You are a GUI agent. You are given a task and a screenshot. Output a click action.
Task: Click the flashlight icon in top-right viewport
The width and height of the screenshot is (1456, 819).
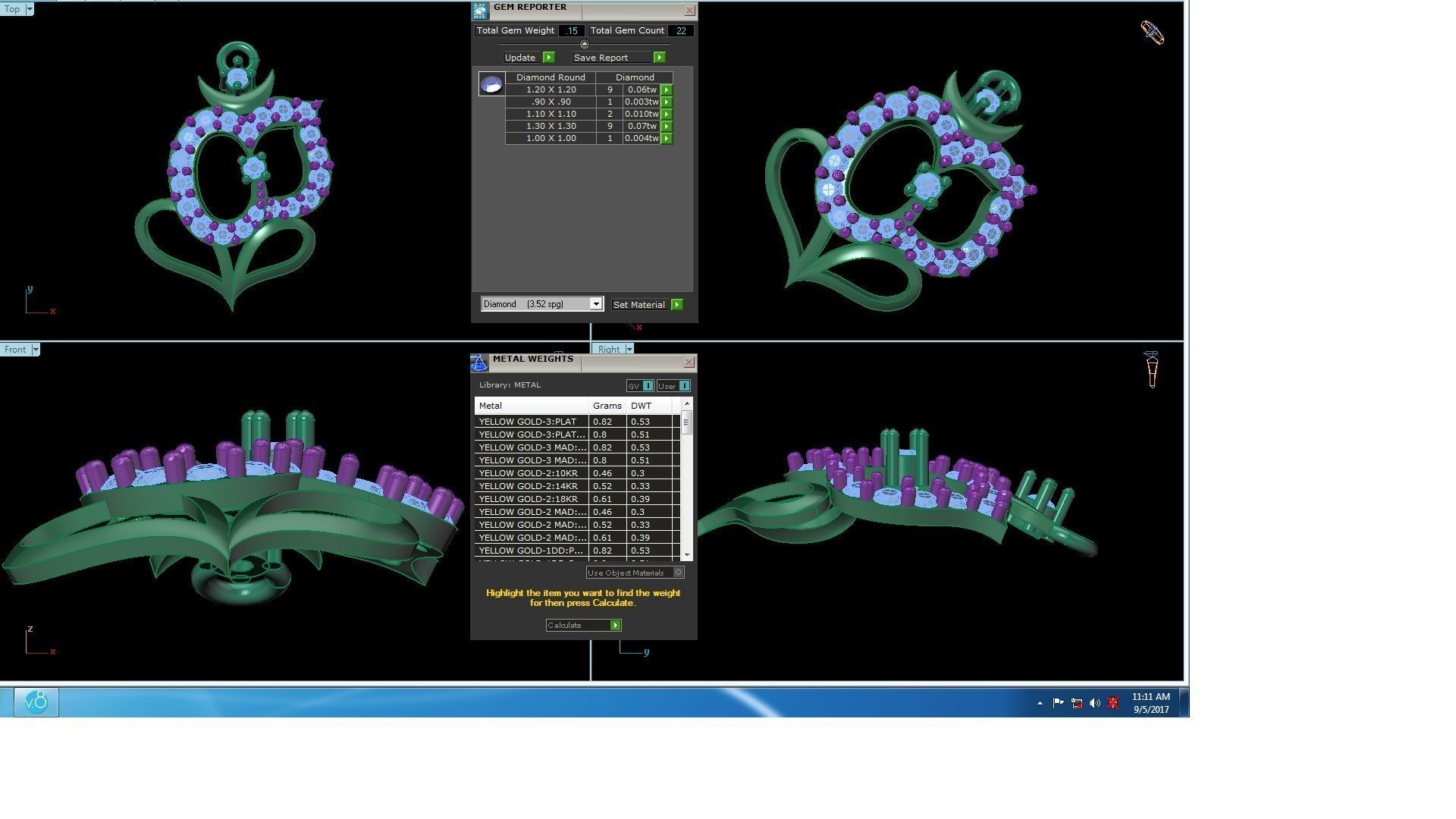[1152, 33]
